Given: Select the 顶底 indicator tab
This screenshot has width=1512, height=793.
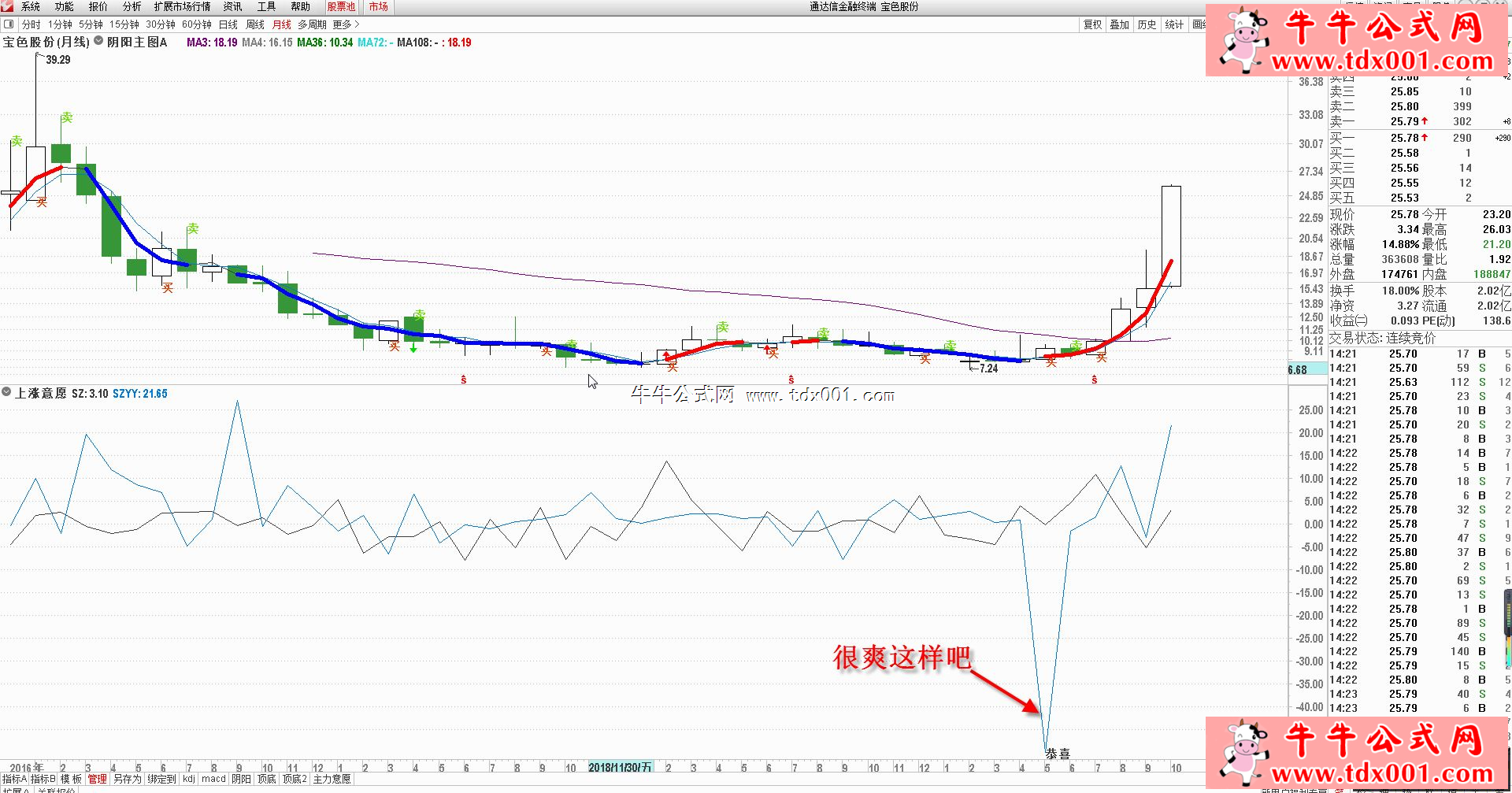Looking at the screenshot, I should (267, 779).
